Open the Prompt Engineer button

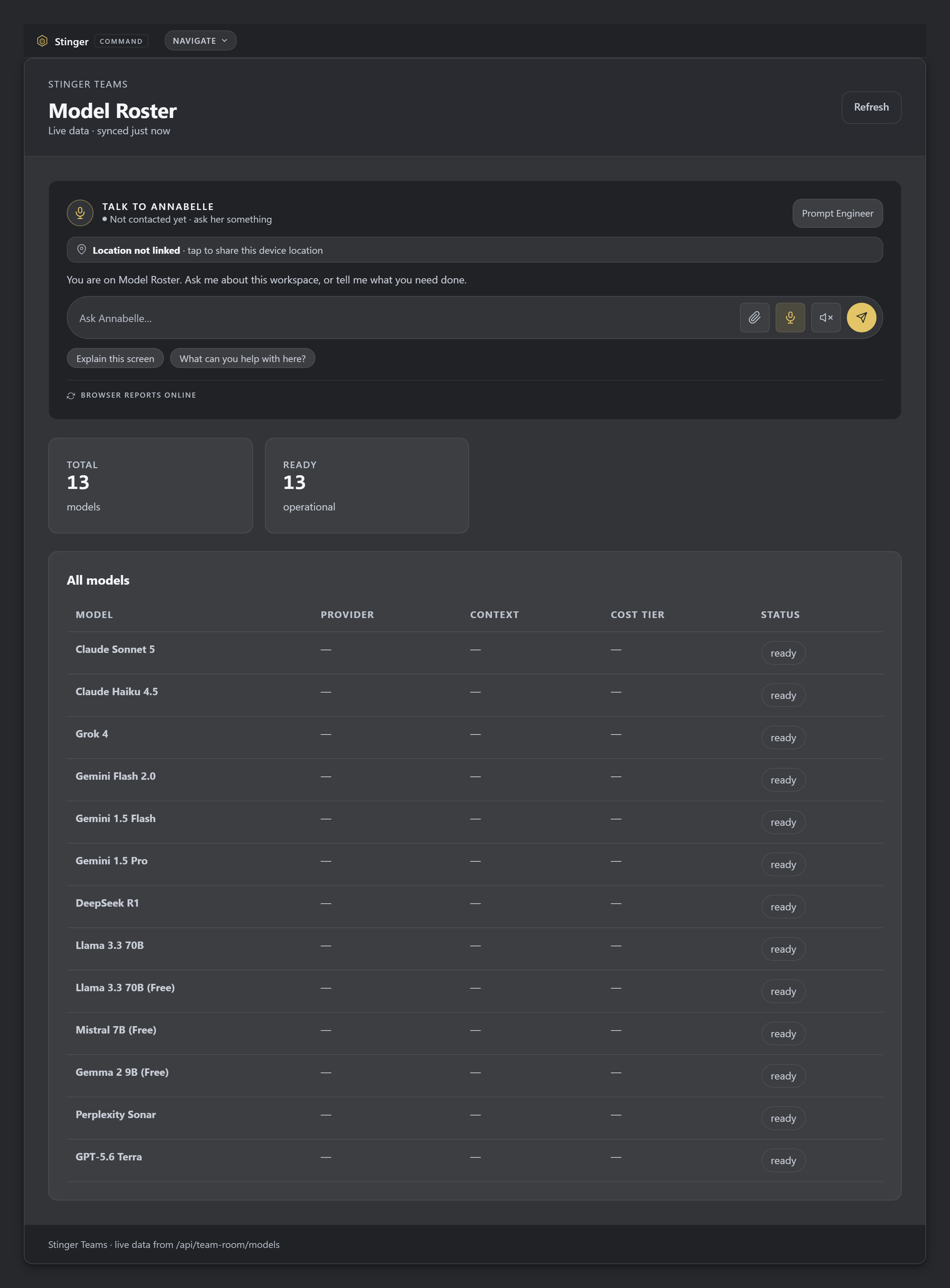(837, 213)
